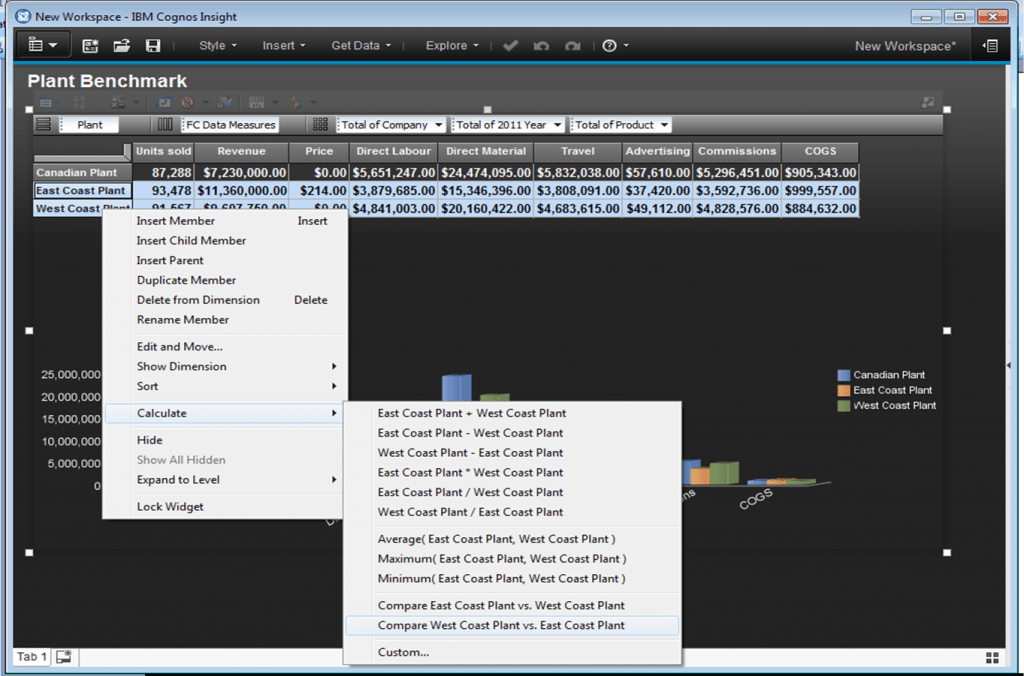Save the workspace using the disk icon

153,45
